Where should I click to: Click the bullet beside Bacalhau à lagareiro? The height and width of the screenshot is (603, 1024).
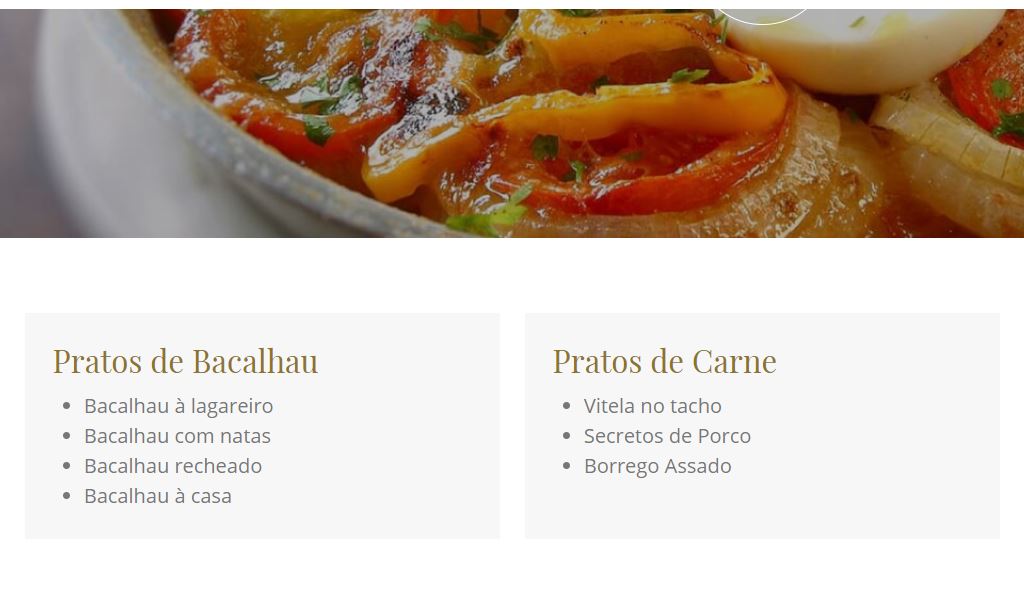click(x=67, y=406)
